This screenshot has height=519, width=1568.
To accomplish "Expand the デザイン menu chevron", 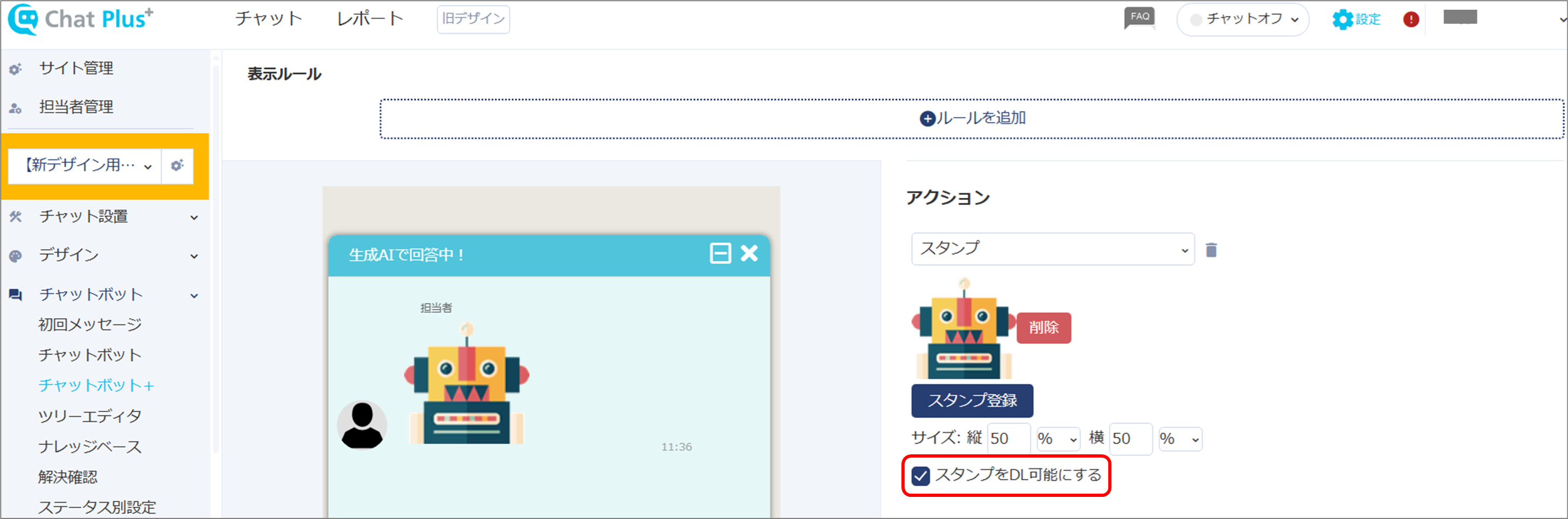I will coord(194,257).
